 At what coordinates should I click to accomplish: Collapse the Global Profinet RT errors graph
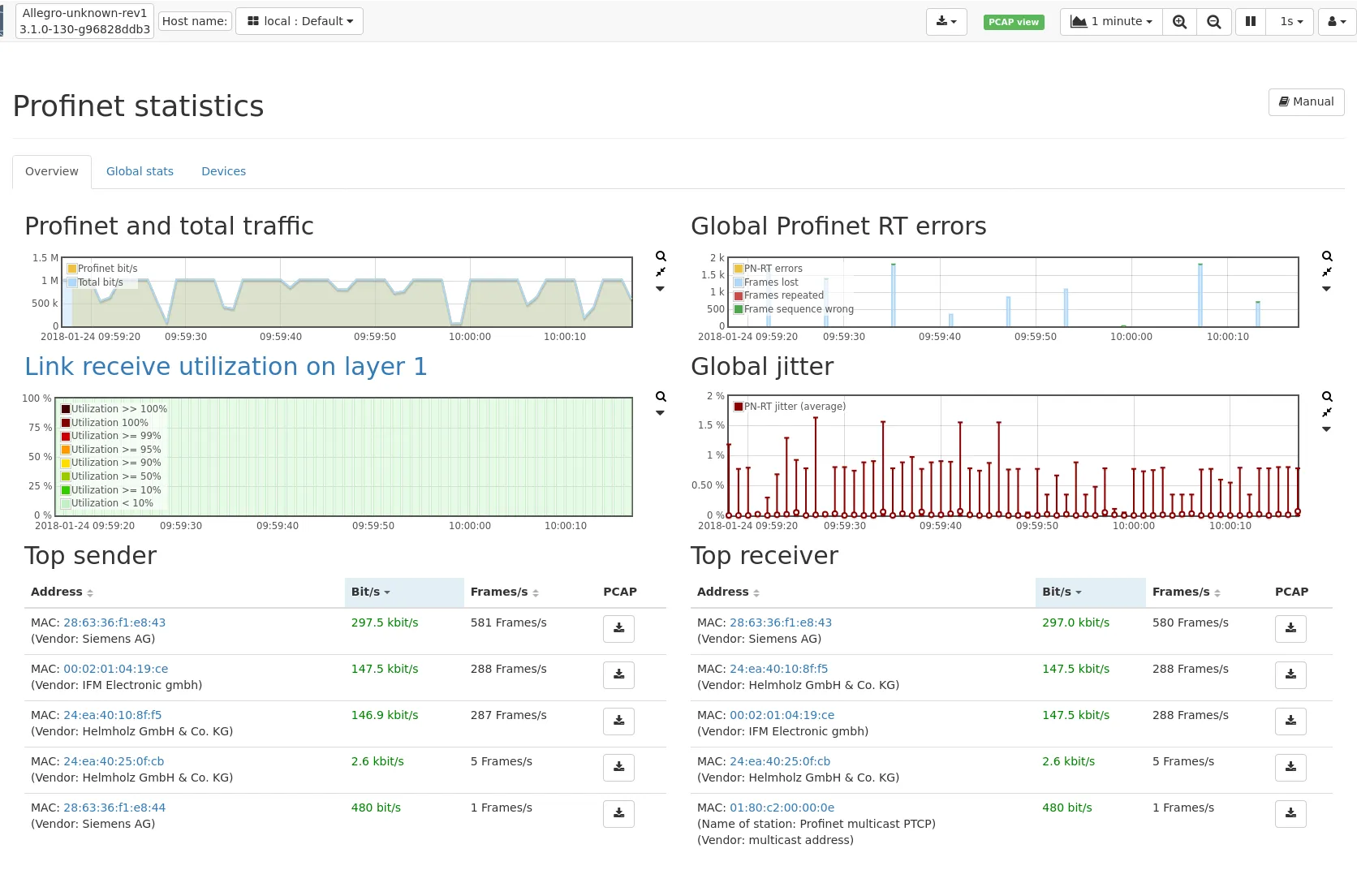[x=1326, y=273]
